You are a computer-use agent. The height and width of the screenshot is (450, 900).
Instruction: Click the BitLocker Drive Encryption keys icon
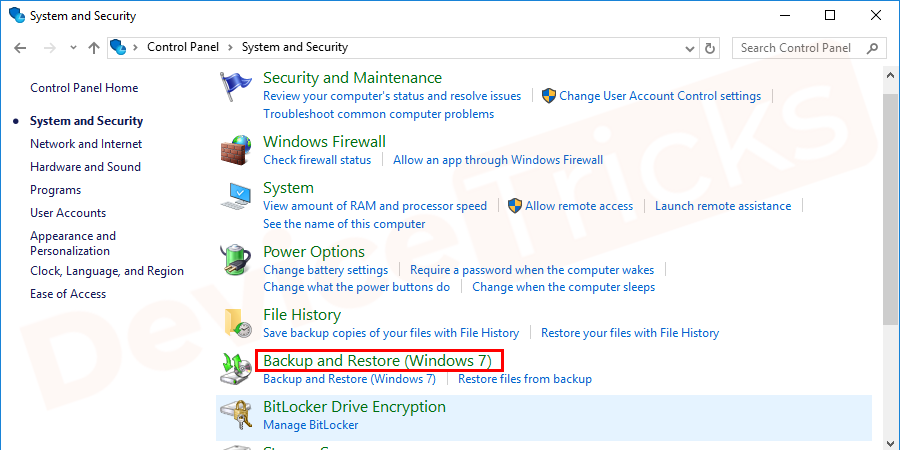(x=236, y=415)
